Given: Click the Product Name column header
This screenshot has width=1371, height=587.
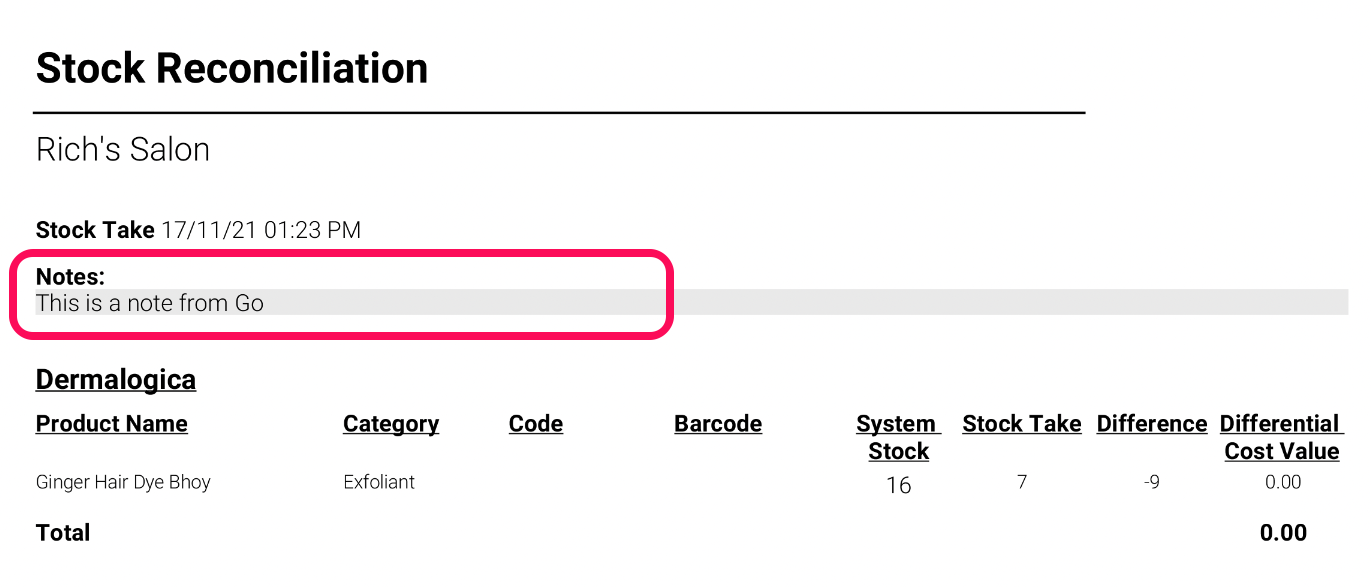Looking at the screenshot, I should pos(112,424).
